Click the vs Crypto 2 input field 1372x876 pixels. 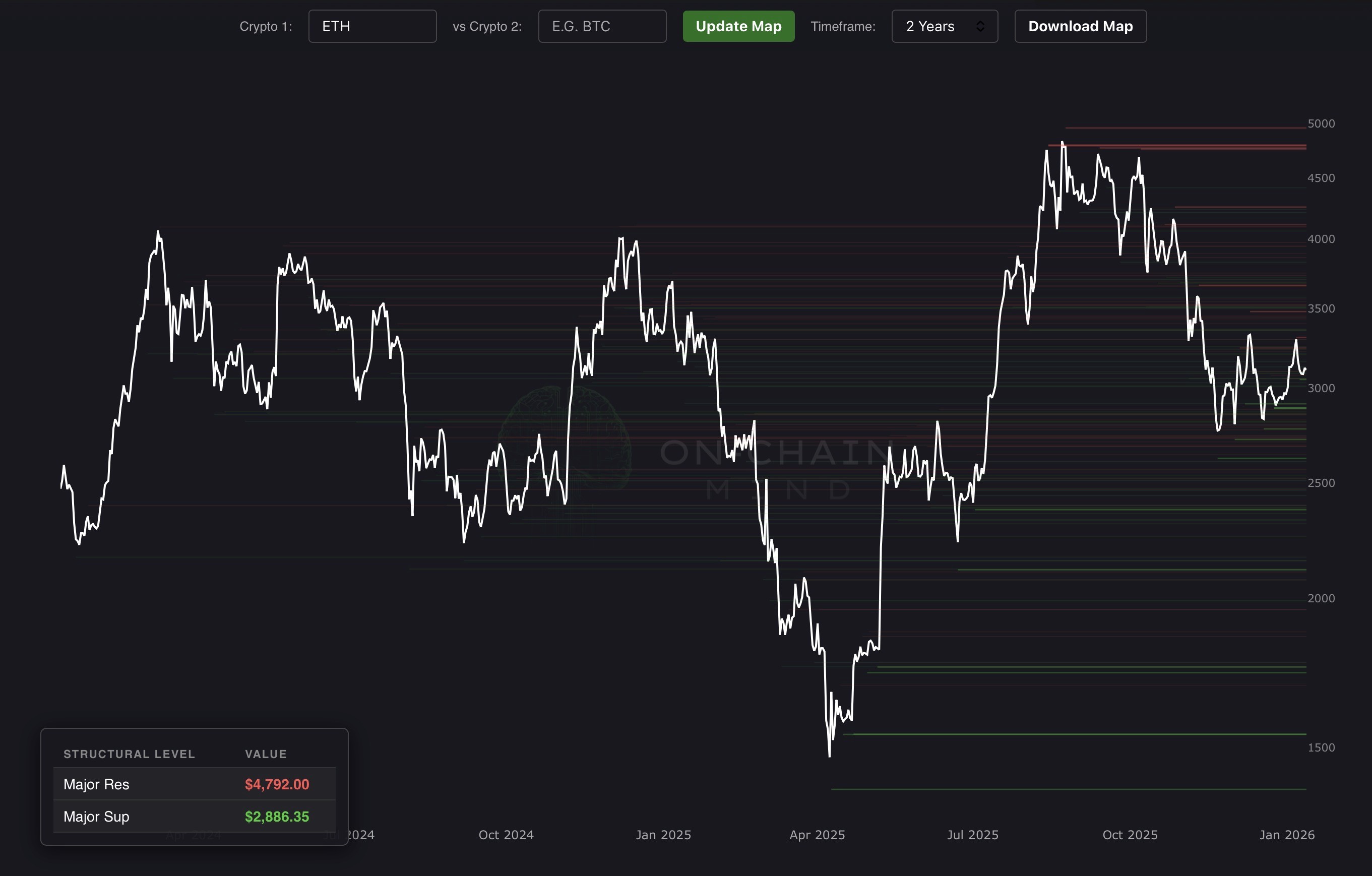602,26
